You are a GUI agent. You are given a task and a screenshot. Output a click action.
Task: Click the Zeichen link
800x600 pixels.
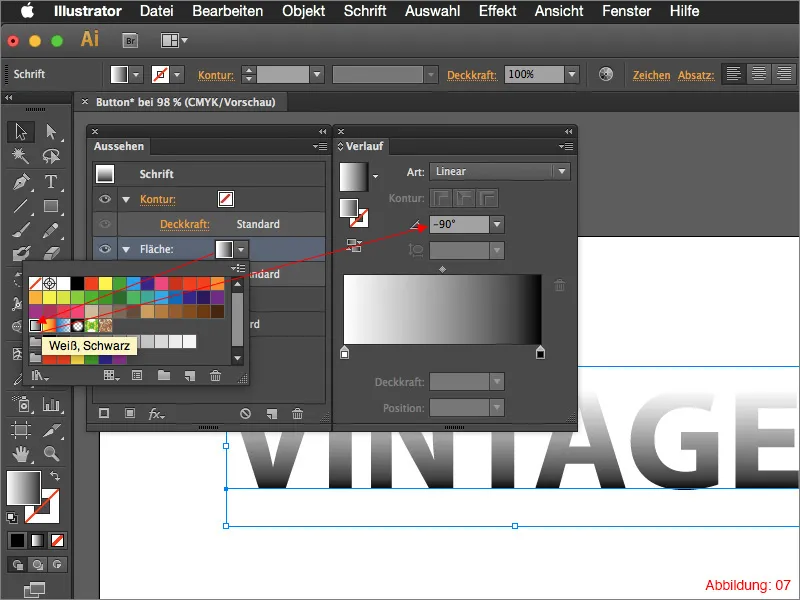[652, 75]
